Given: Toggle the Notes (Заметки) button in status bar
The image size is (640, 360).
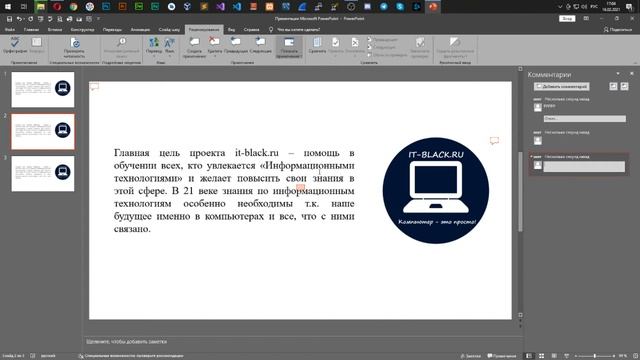Looking at the screenshot, I should point(471,356).
